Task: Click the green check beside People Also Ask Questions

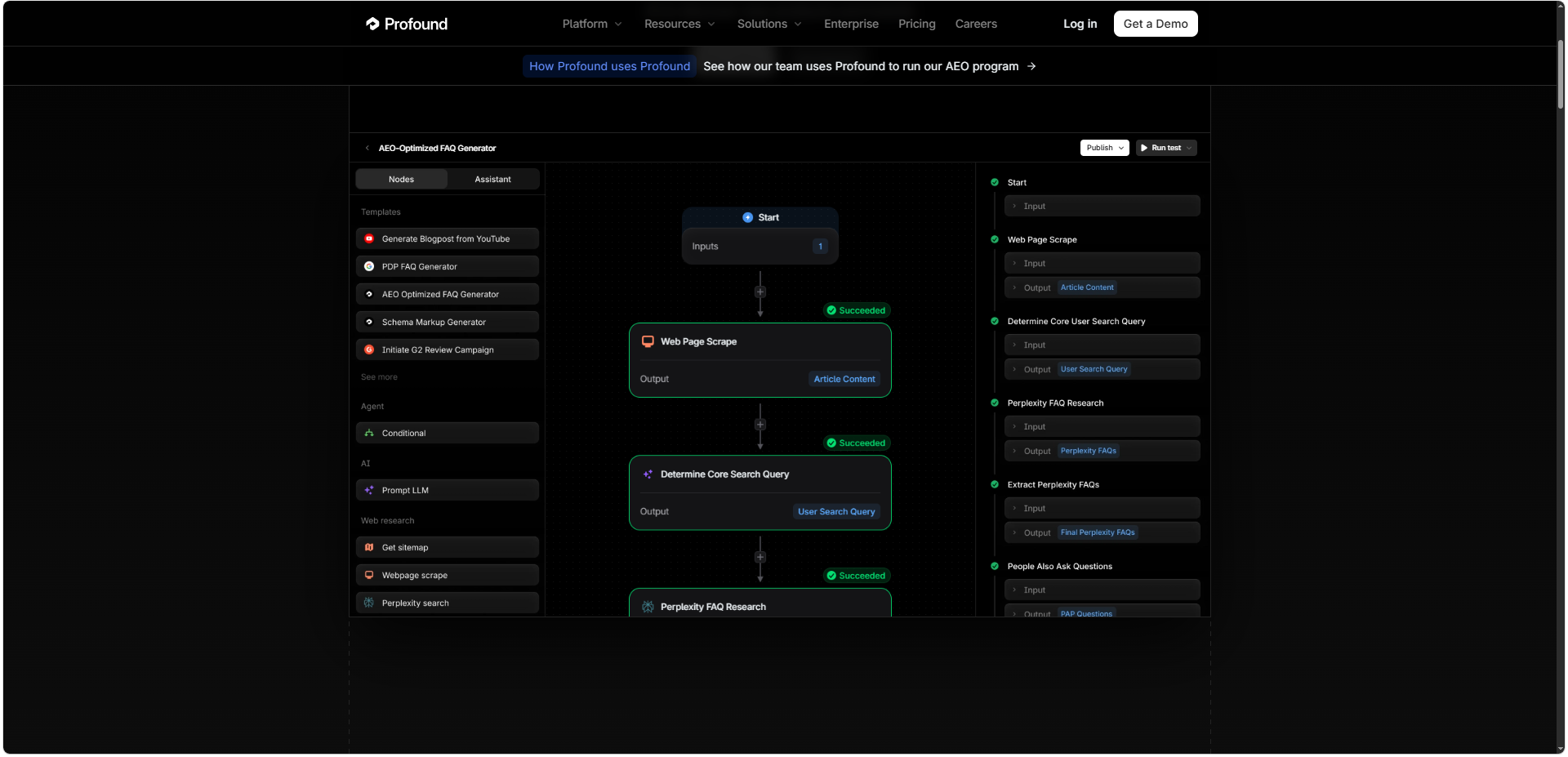Action: 995,566
